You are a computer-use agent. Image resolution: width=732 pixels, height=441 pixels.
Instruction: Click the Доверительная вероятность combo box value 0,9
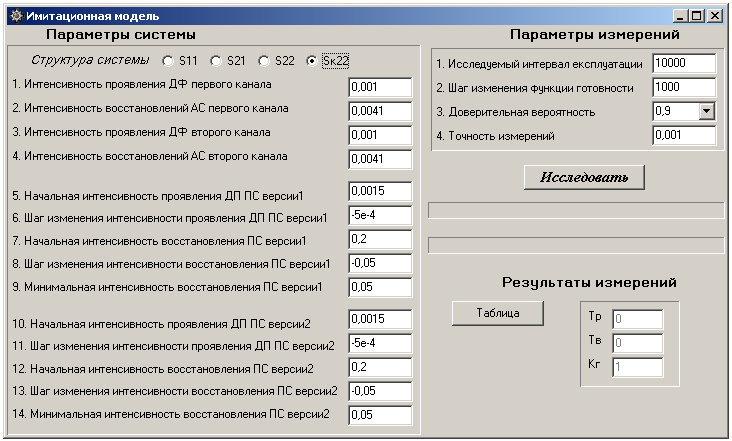tap(676, 111)
